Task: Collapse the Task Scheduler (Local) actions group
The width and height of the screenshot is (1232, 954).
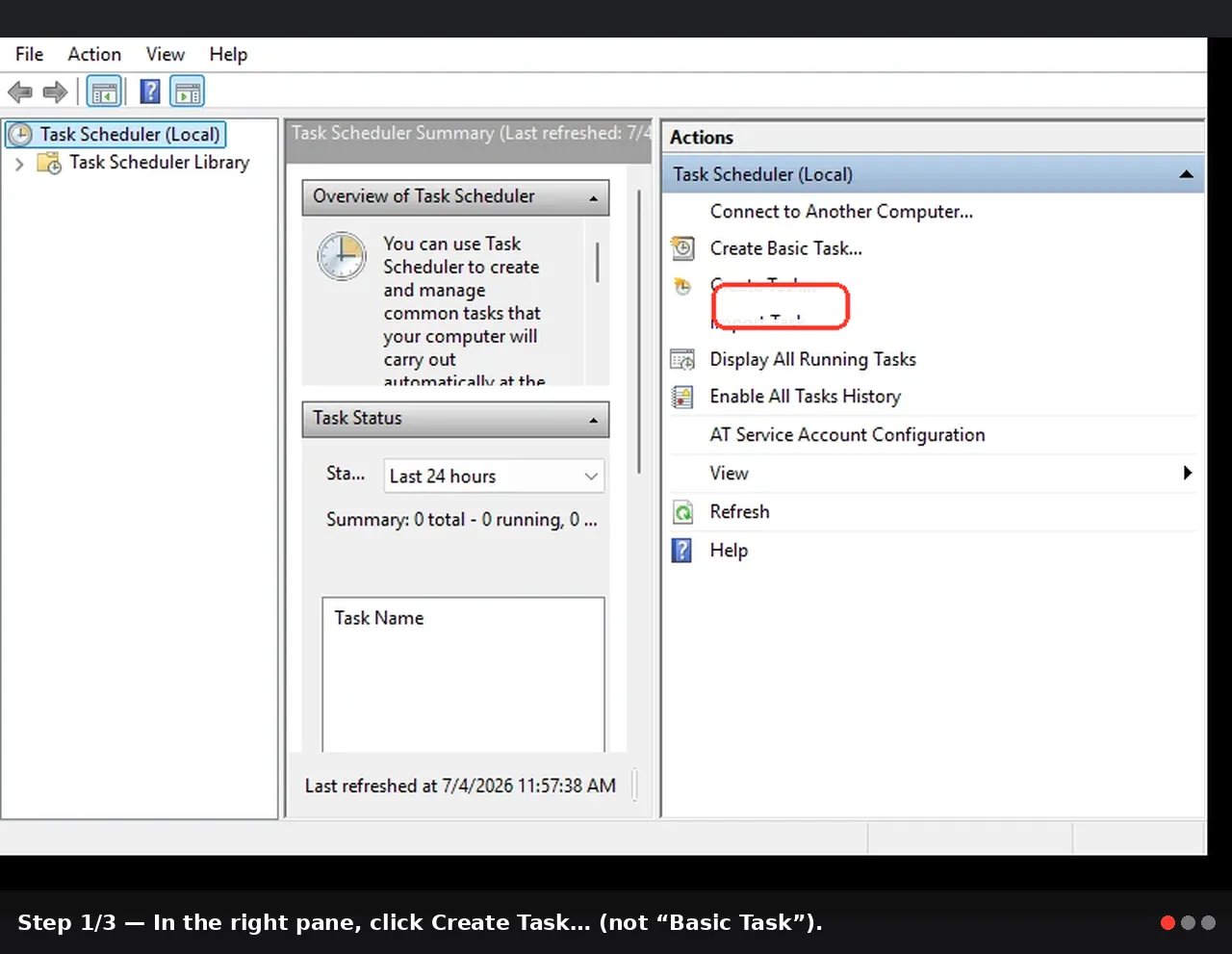Action: [1186, 174]
